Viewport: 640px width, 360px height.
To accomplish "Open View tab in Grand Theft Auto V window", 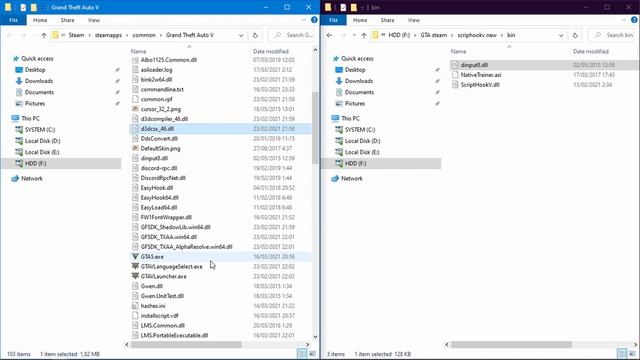I will [x=93, y=20].
